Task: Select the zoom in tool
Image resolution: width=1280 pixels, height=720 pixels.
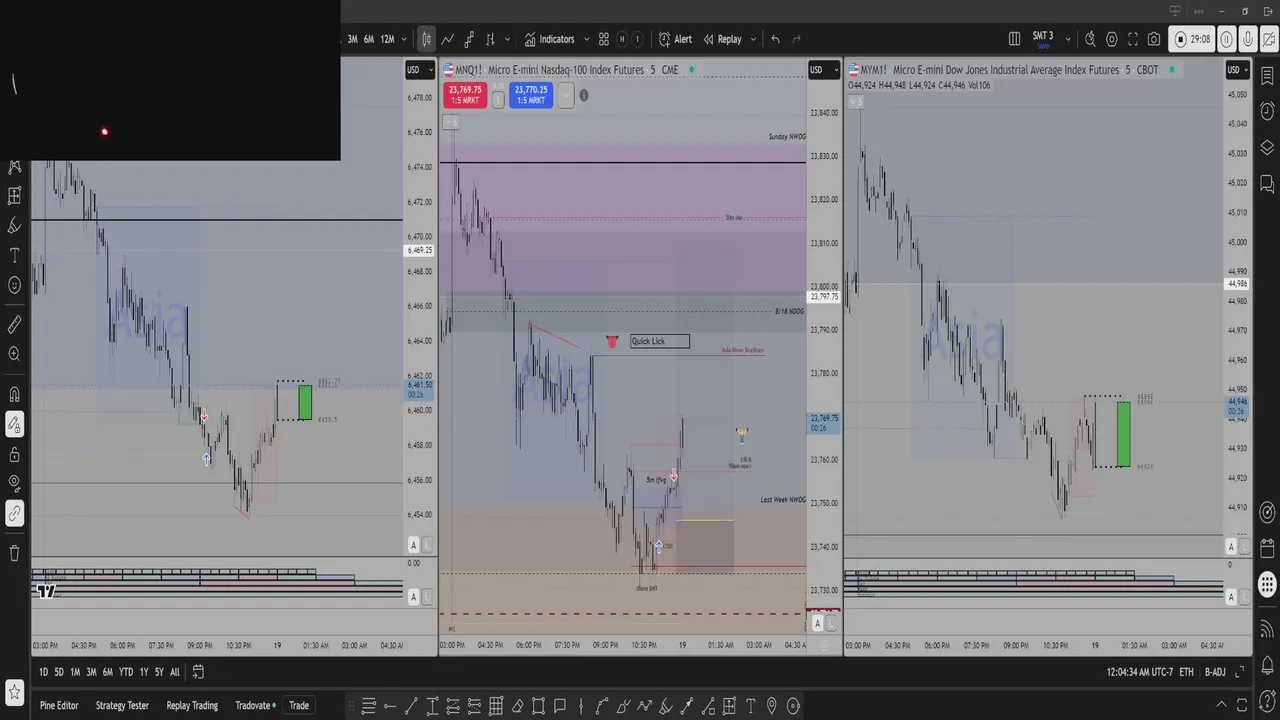Action: (14, 354)
